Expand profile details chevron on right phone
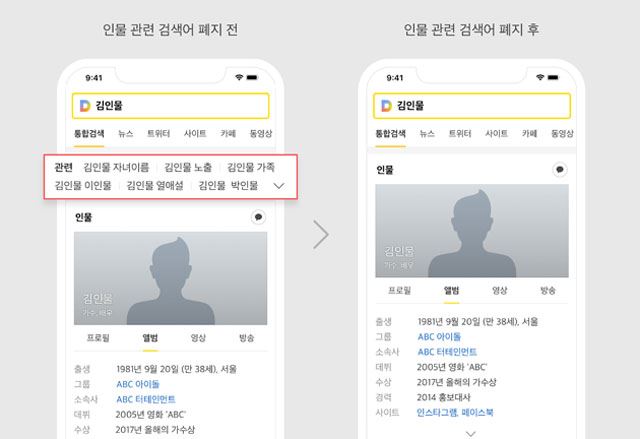This screenshot has width=640, height=439. 471,433
